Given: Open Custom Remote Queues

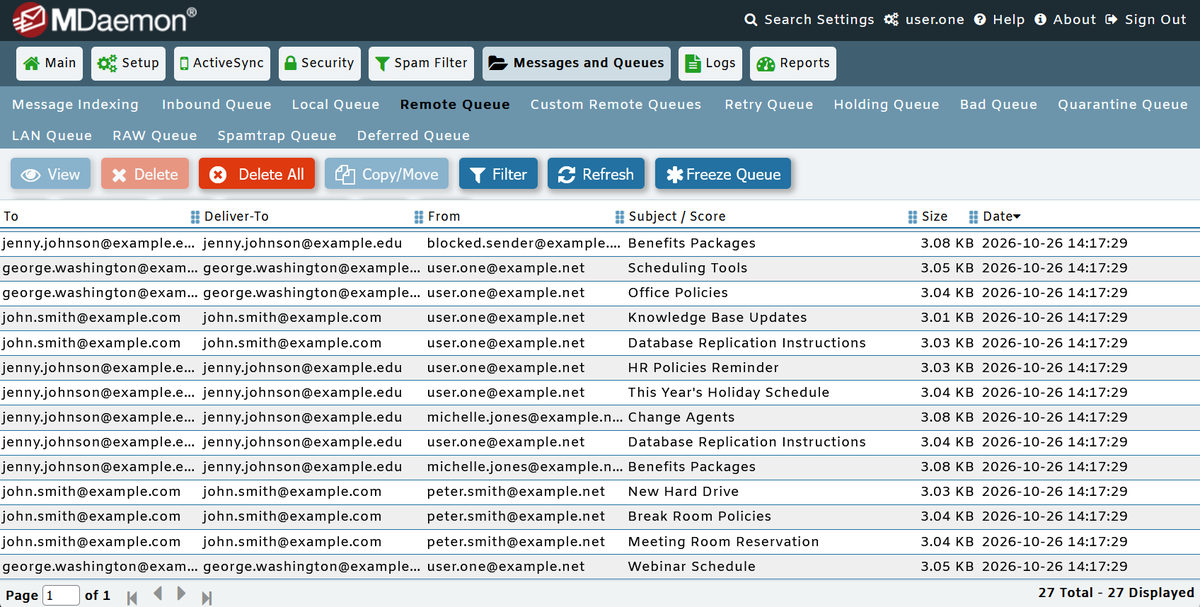Looking at the screenshot, I should 616,104.
